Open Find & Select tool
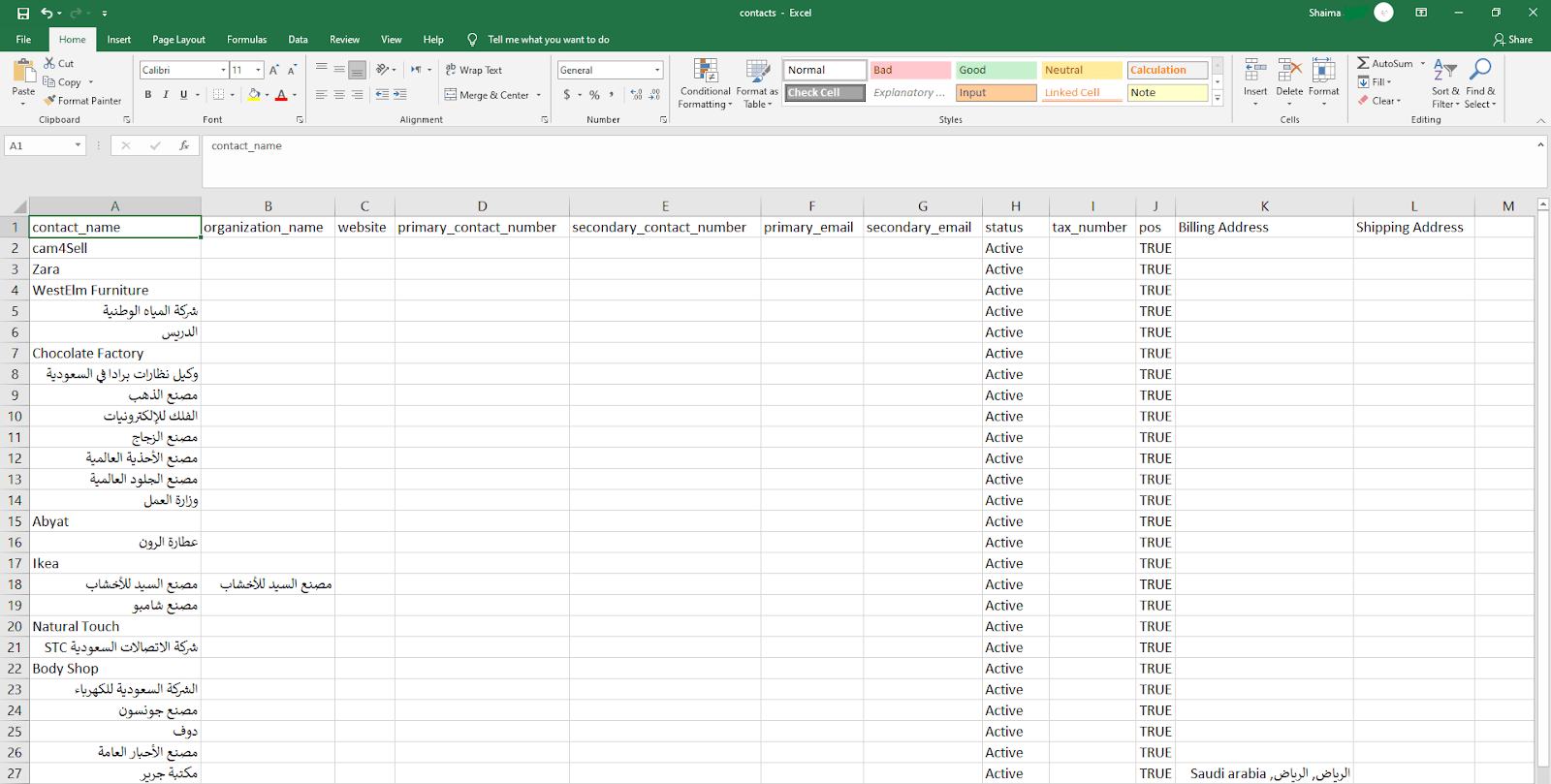Image resolution: width=1551 pixels, height=784 pixels. 1479,82
